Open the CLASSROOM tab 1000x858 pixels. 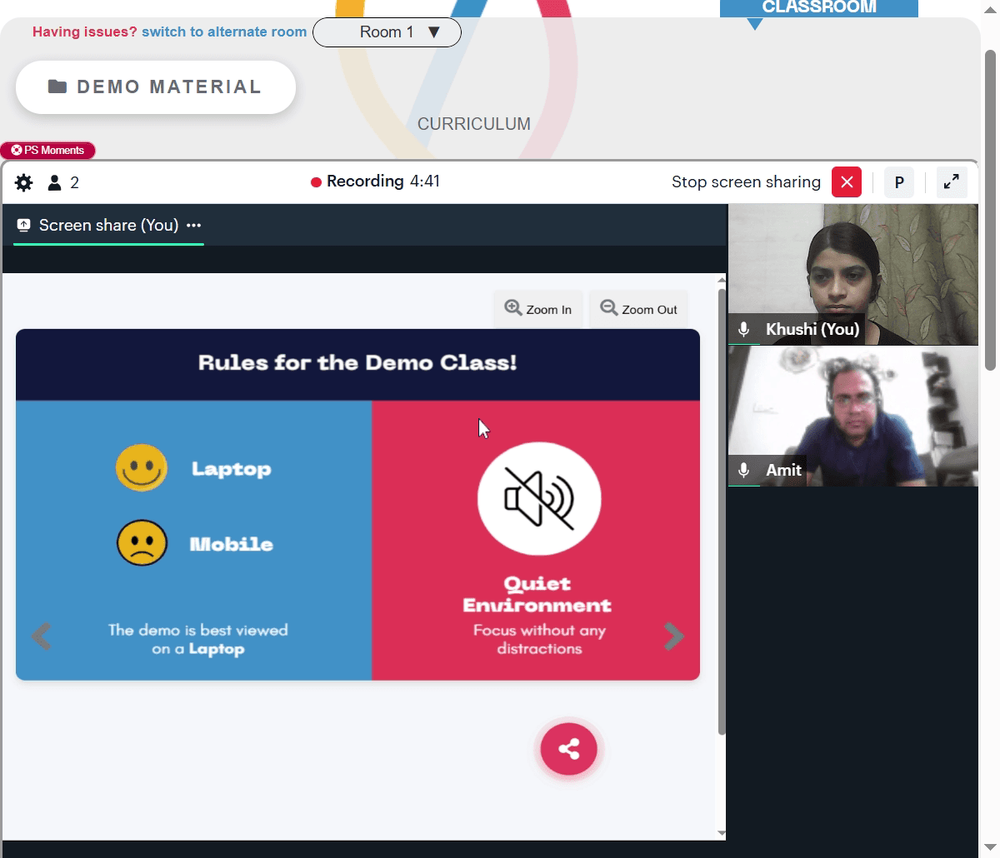[x=819, y=8]
